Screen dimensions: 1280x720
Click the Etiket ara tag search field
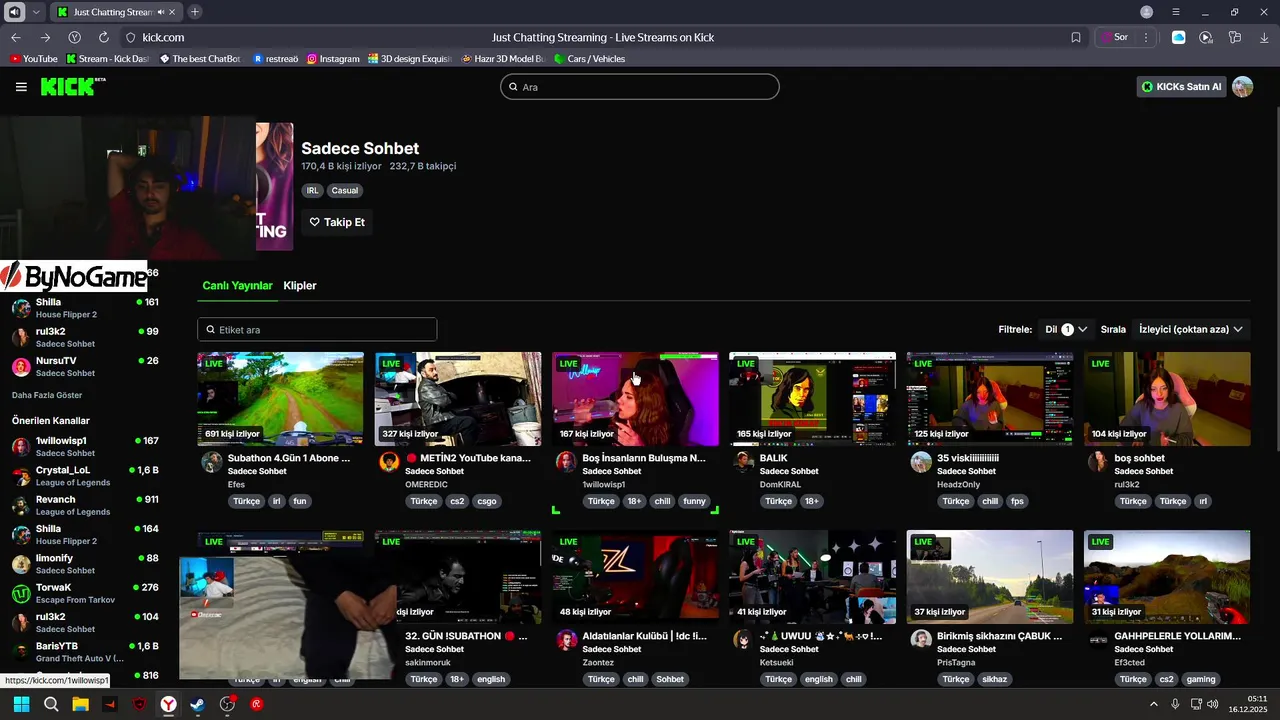[317, 330]
